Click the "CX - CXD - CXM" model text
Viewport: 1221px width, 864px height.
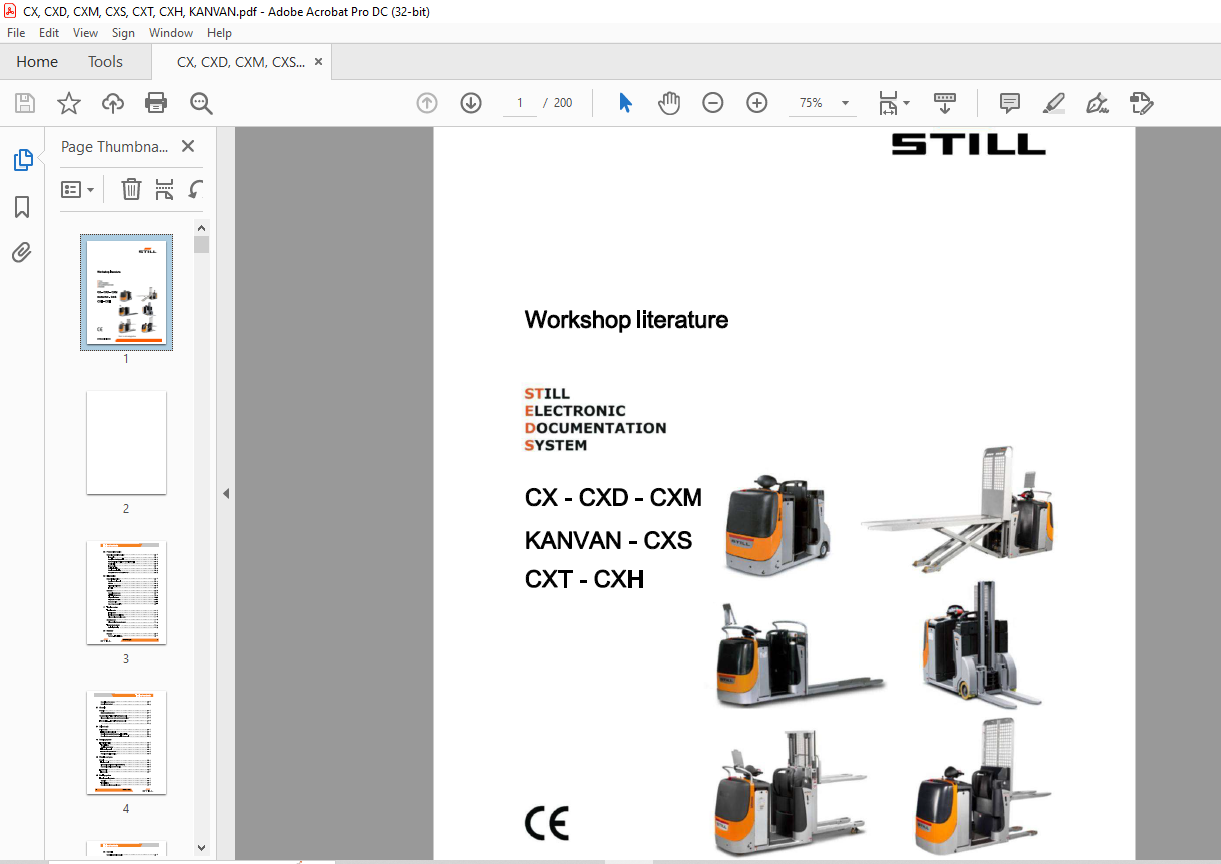coord(613,497)
